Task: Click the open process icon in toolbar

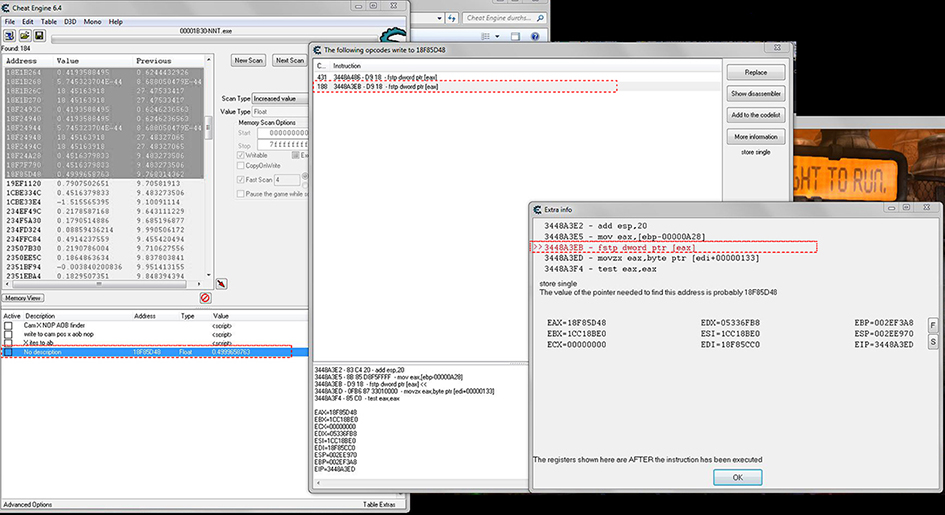Action: 10,35
